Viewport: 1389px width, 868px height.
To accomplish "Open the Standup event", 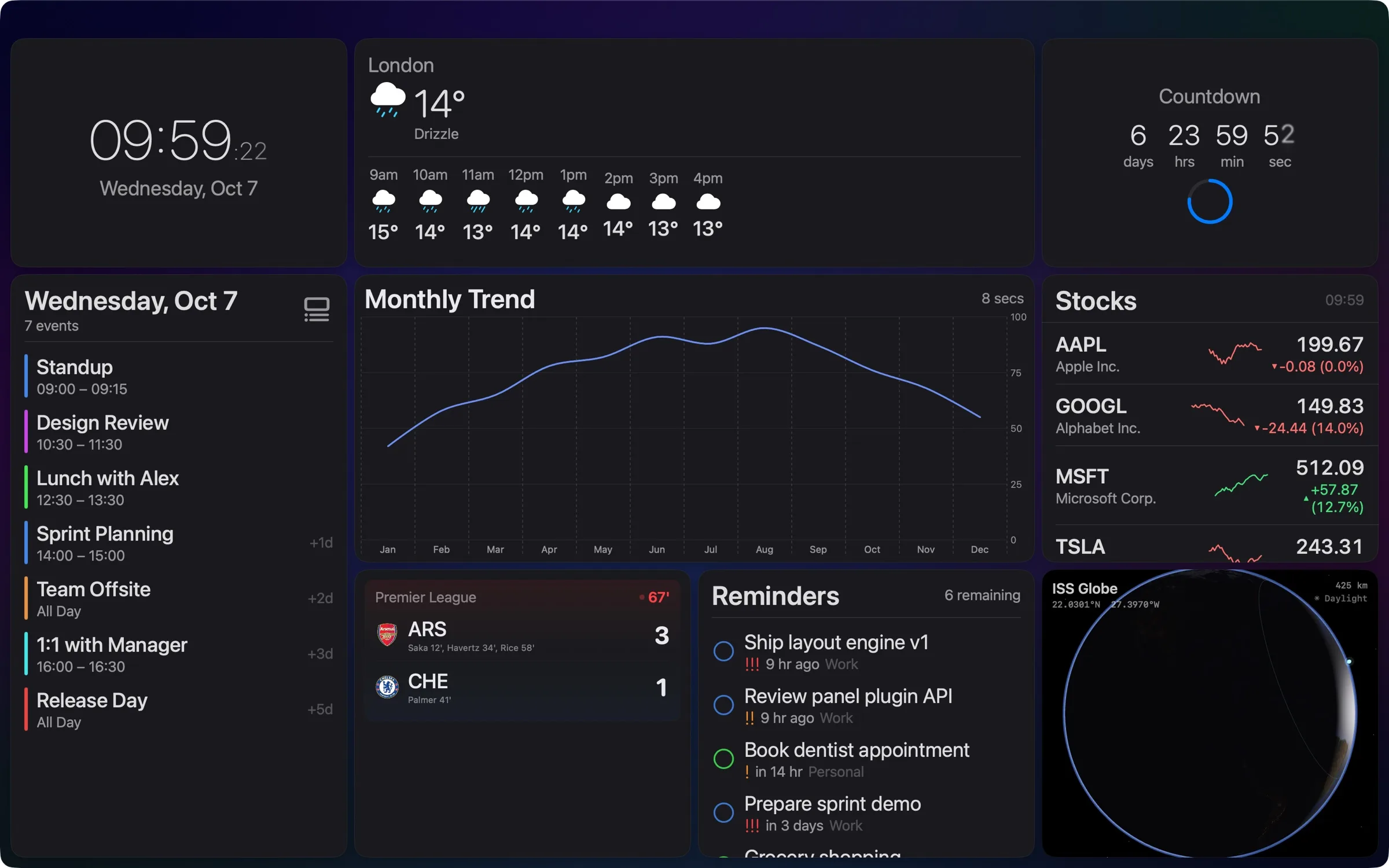I will coord(179,377).
